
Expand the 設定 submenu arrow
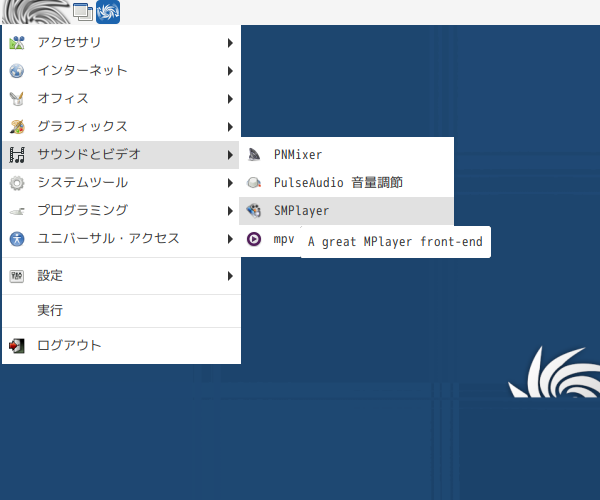[x=230, y=276]
